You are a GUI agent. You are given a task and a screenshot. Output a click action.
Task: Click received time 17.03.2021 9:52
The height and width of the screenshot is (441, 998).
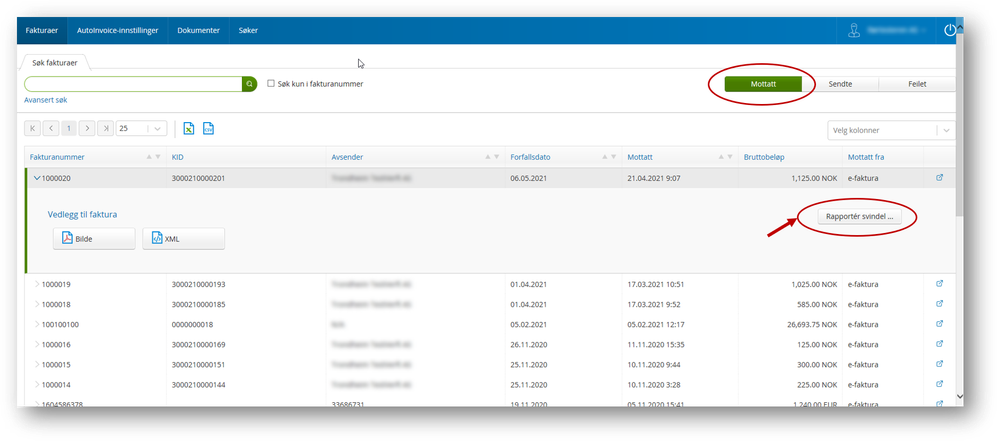654,304
